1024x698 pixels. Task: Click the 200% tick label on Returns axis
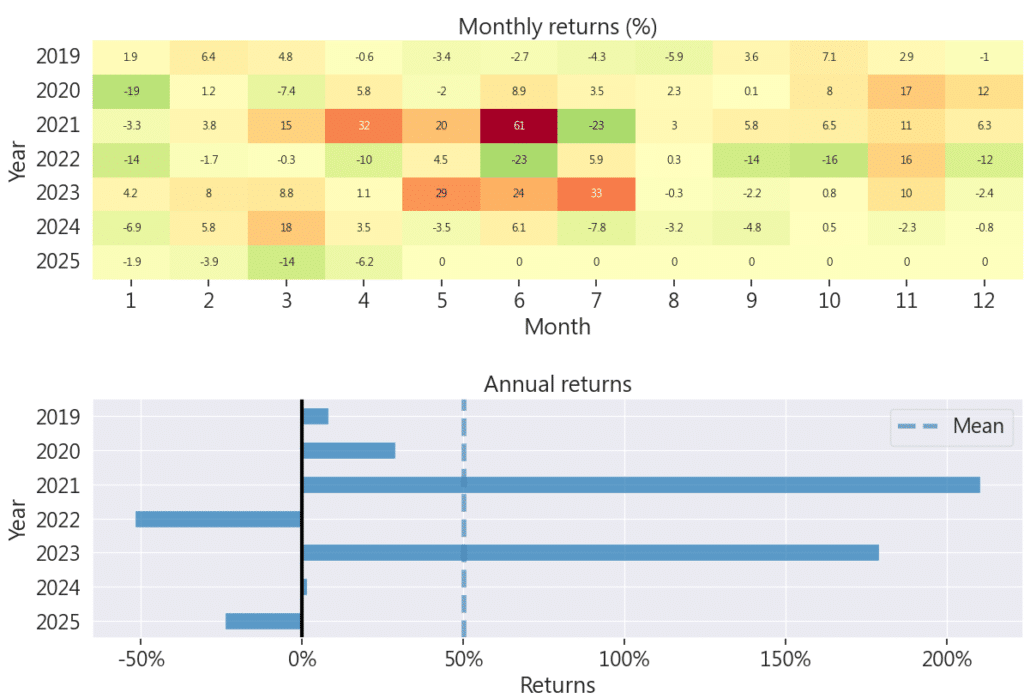point(946,660)
